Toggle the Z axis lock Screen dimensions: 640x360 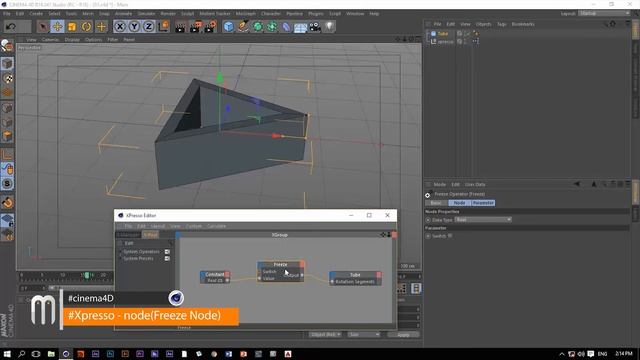149,27
